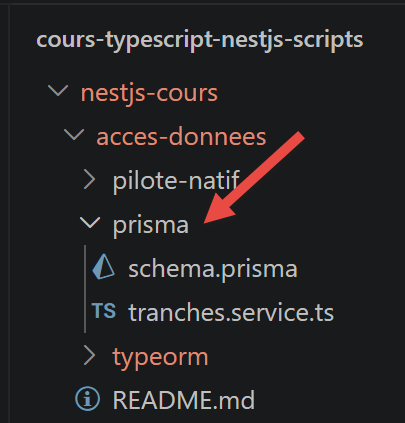
Task: Select the typeorm folder name
Action: [x=160, y=358]
